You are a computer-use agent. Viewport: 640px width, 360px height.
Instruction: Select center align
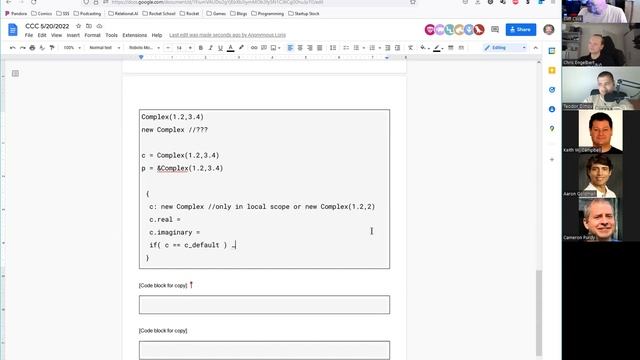coord(300,48)
